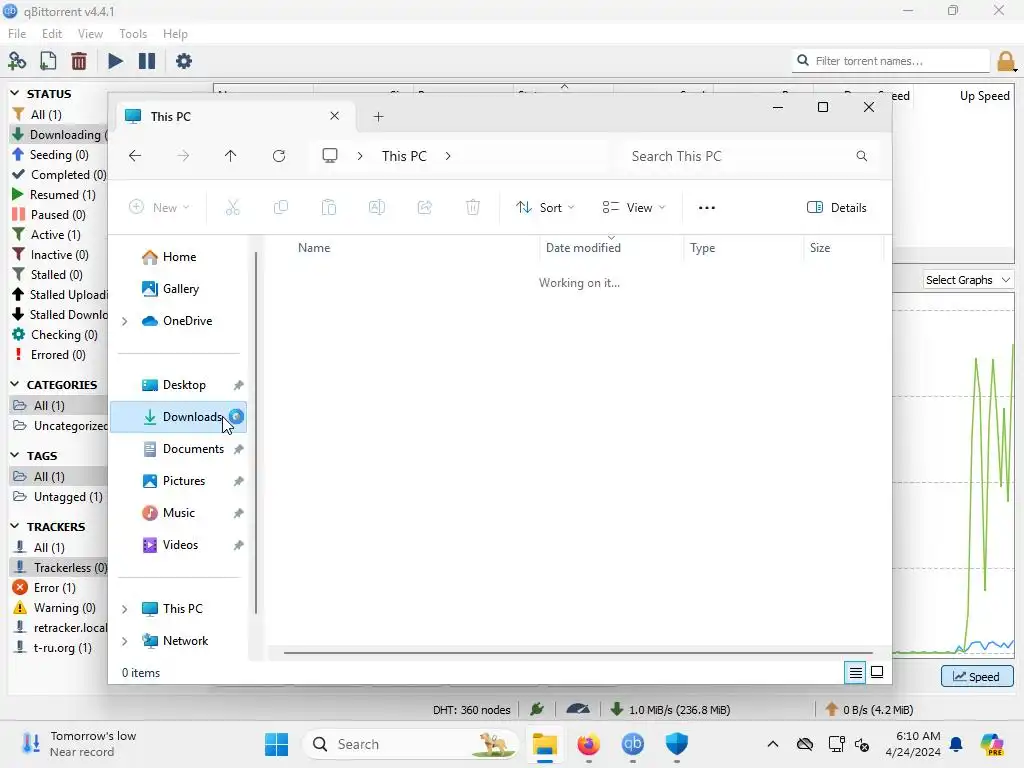1024x768 pixels.
Task: Expand the Network tree node
Action: coord(125,641)
